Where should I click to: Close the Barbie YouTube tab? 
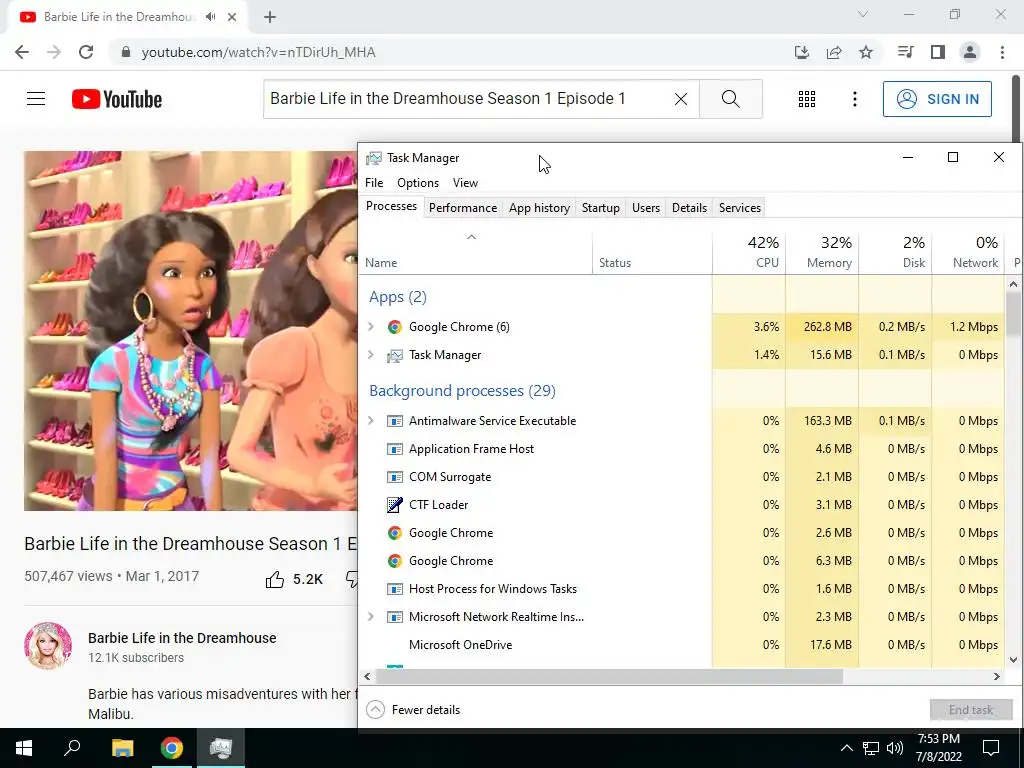pyautogui.click(x=232, y=17)
